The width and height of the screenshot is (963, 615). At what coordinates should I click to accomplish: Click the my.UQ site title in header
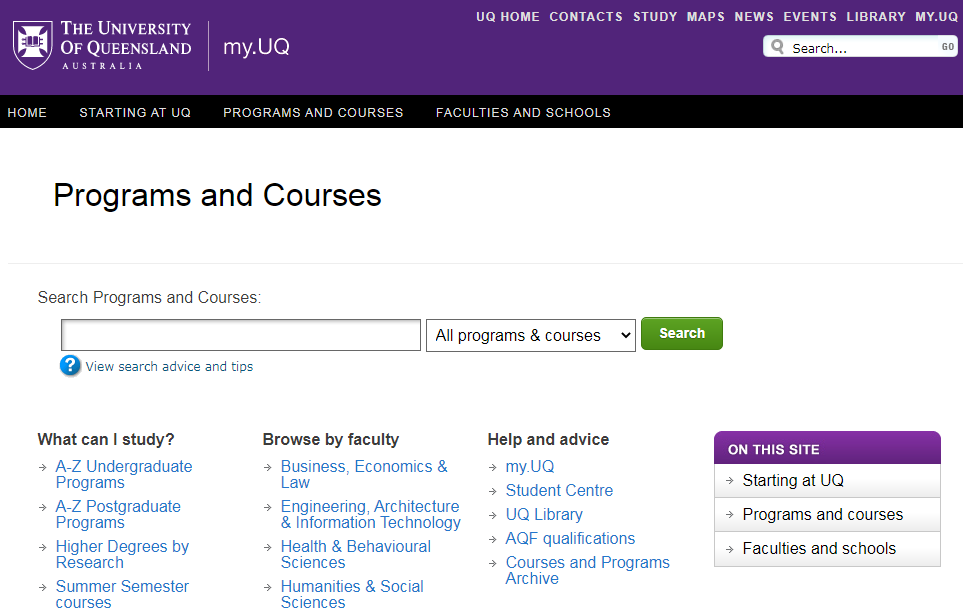pos(256,47)
